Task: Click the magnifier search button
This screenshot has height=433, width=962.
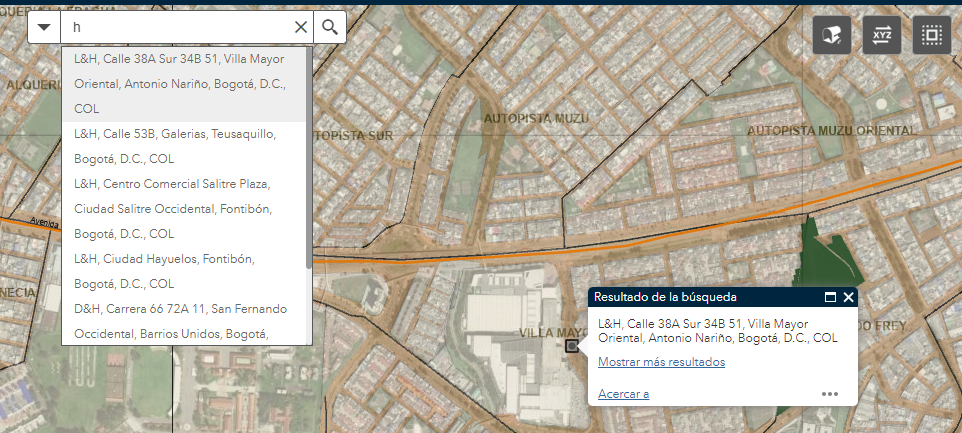Action: [329, 27]
